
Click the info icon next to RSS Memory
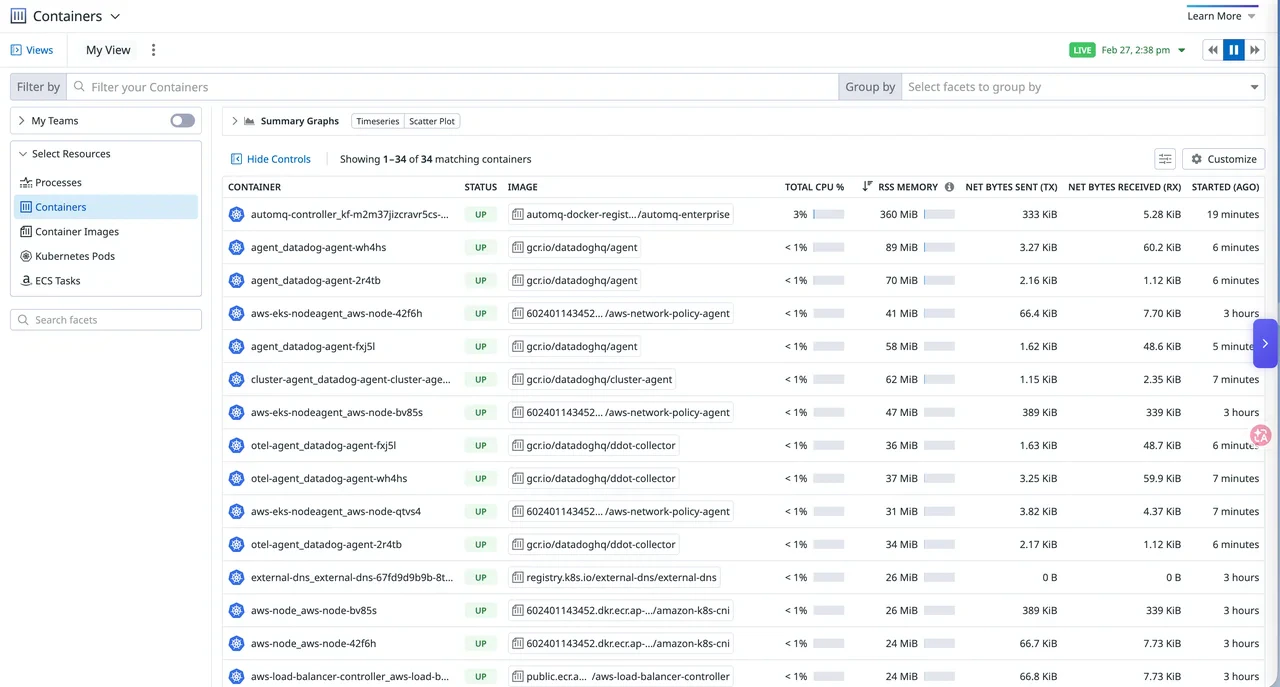click(x=948, y=186)
